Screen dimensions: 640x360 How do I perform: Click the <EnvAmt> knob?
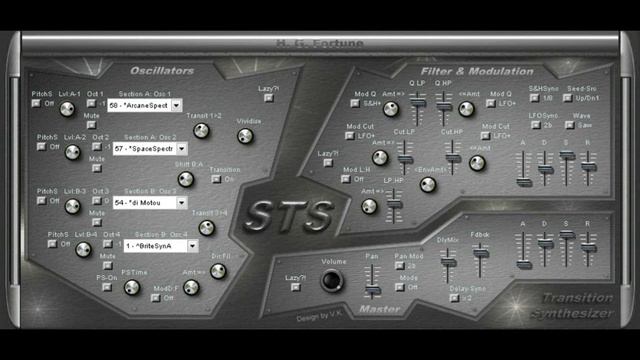[x=428, y=184]
